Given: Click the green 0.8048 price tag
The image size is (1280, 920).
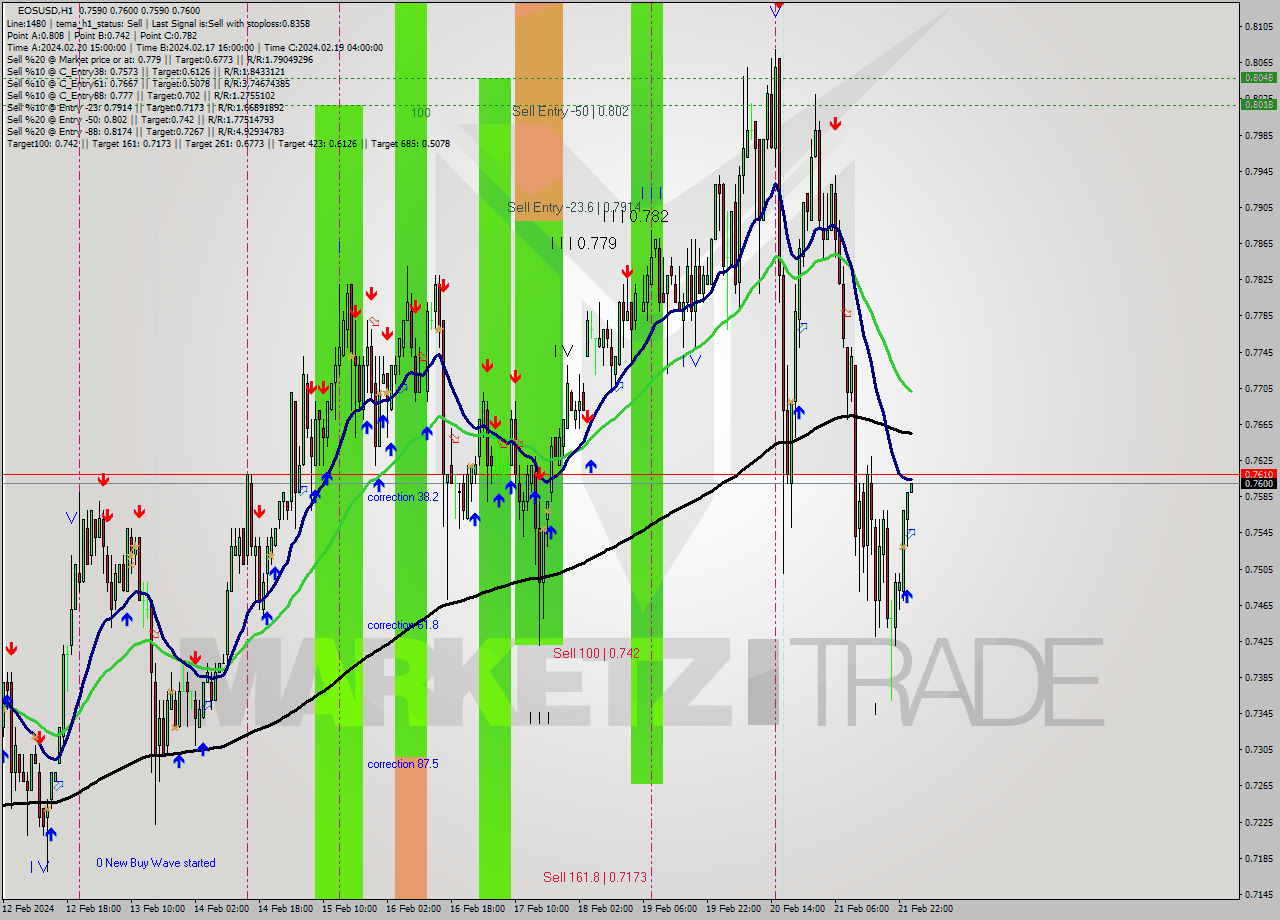Looking at the screenshot, I should [x=1258, y=77].
